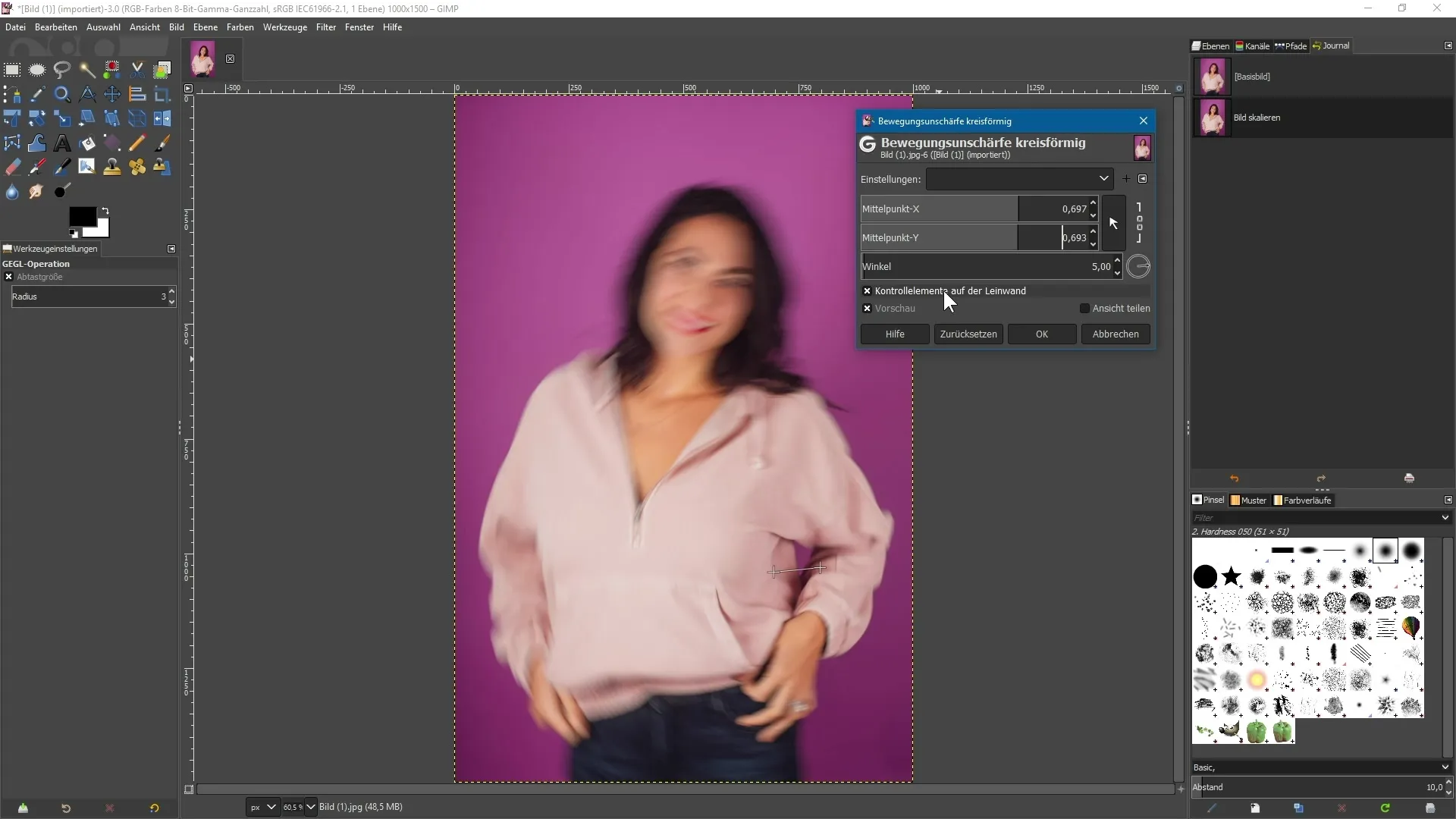
Task: Select the Ellipse Select tool
Action: pos(37,70)
